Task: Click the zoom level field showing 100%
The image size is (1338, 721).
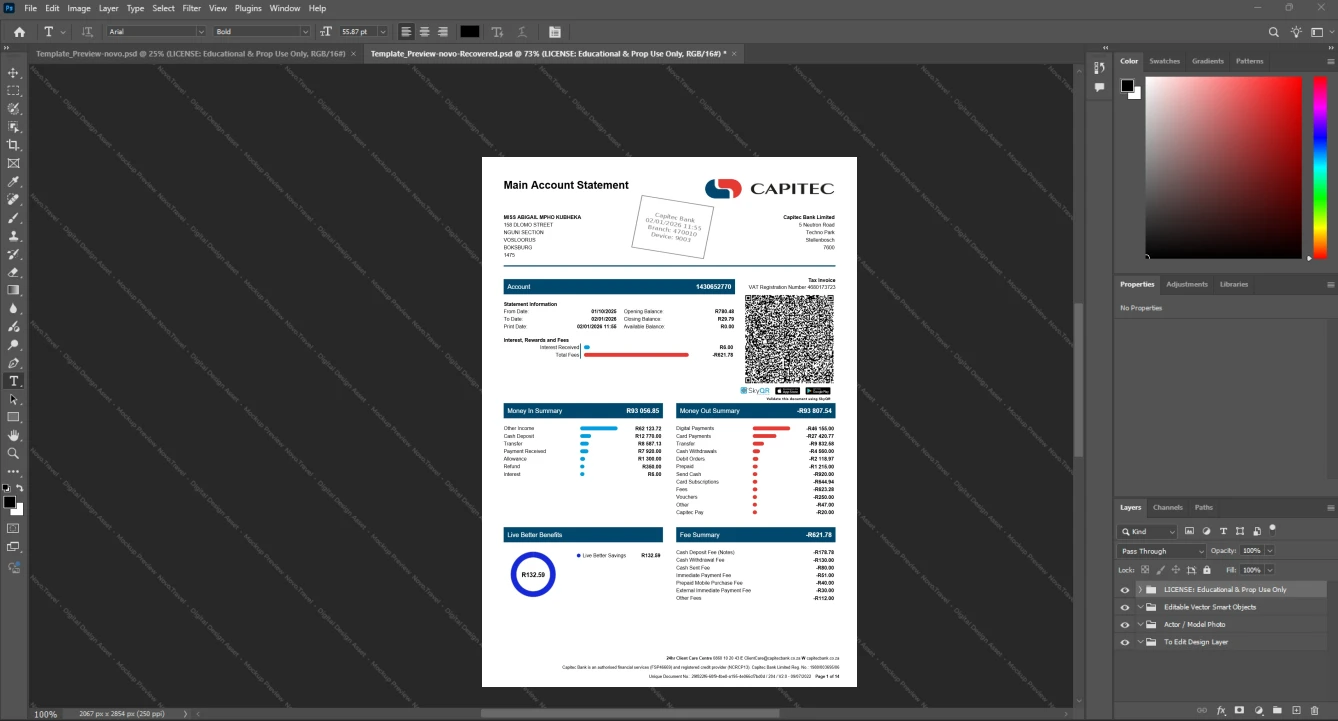Action: 46,714
